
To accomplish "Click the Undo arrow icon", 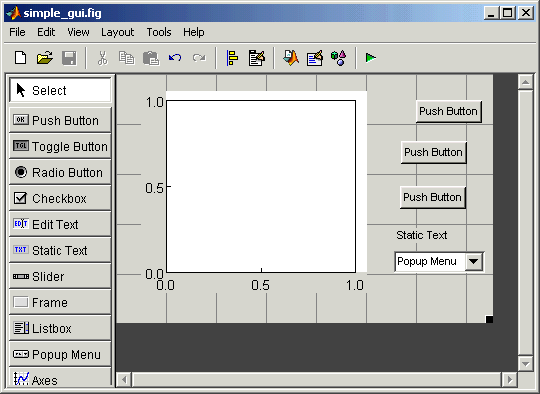I will tap(175, 58).
